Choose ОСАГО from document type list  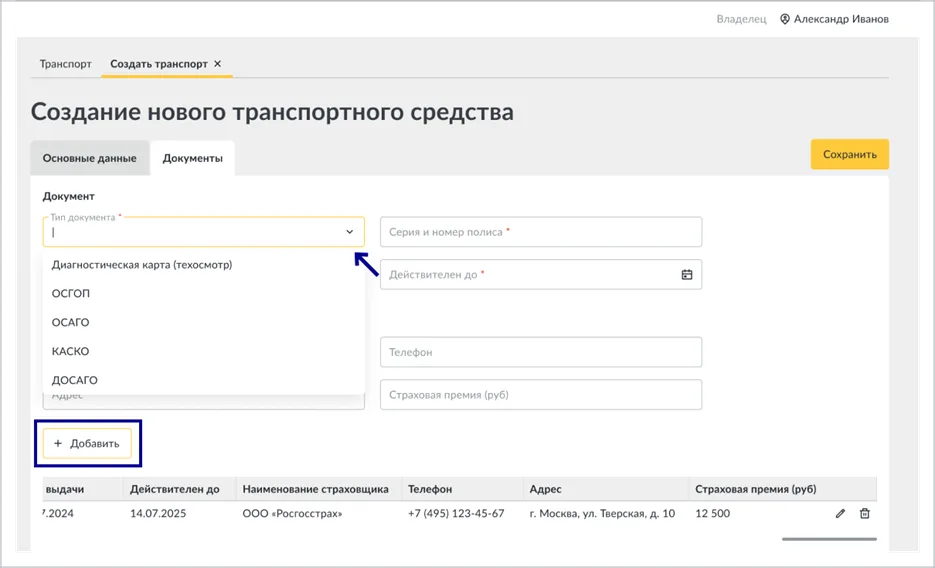click(203, 322)
